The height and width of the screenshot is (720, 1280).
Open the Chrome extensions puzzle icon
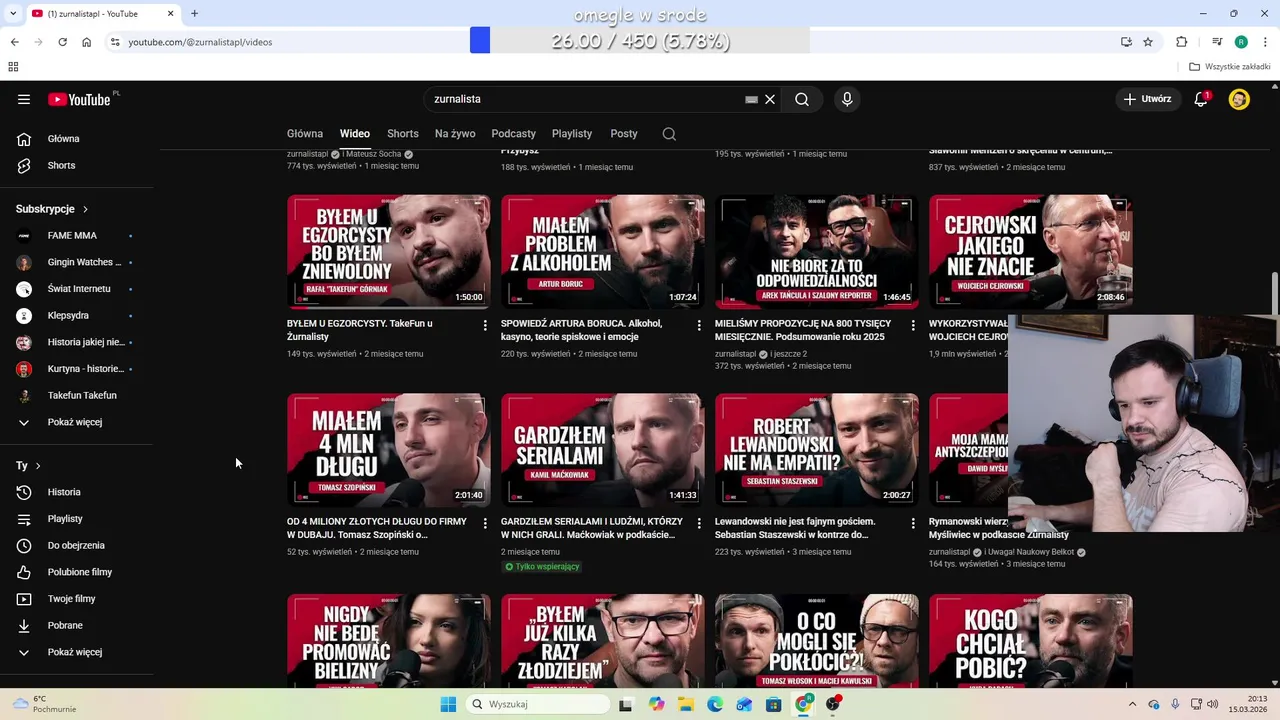click(1182, 42)
